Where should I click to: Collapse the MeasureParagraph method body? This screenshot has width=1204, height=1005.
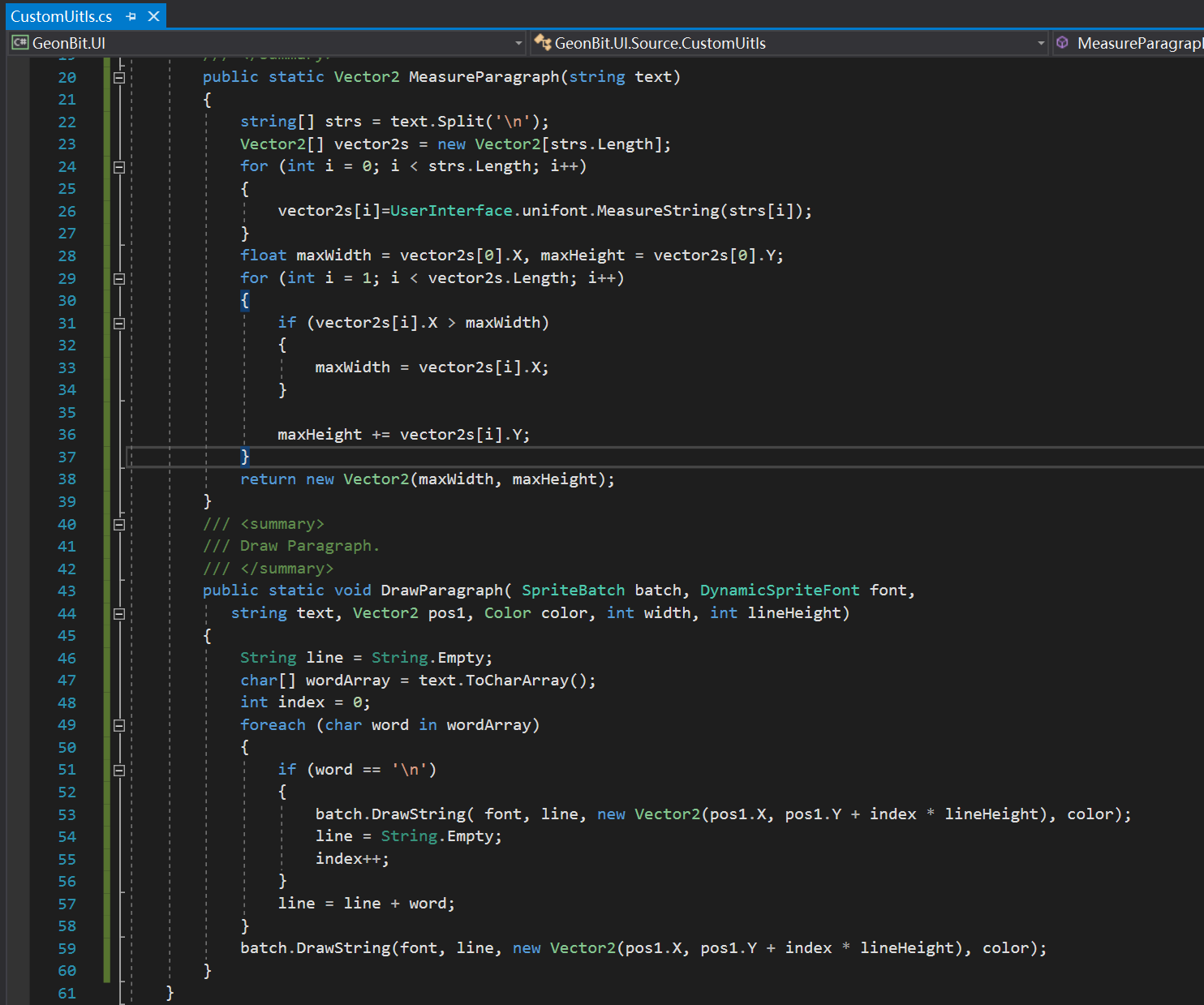coord(118,76)
